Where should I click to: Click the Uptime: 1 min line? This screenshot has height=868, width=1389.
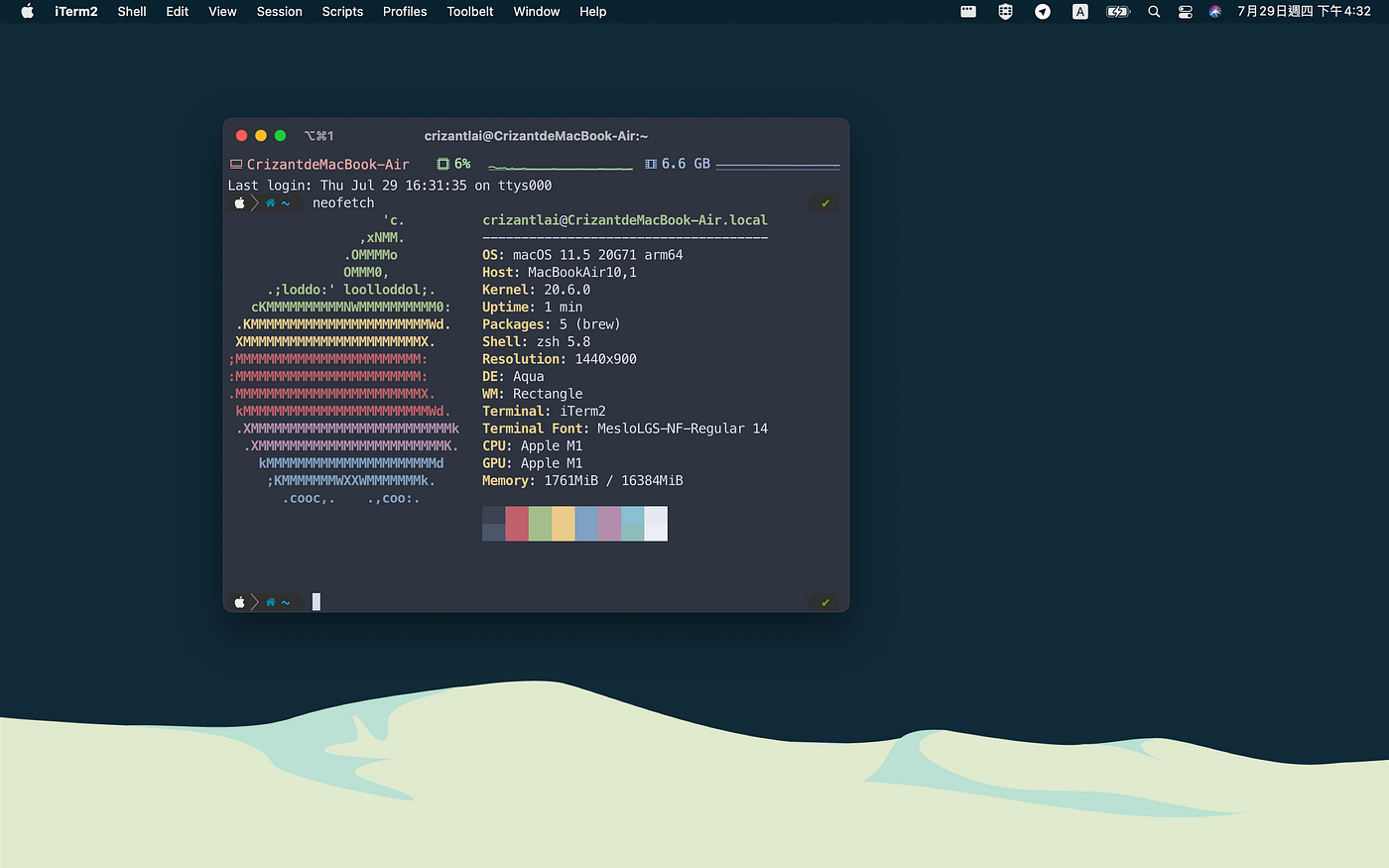pos(533,308)
